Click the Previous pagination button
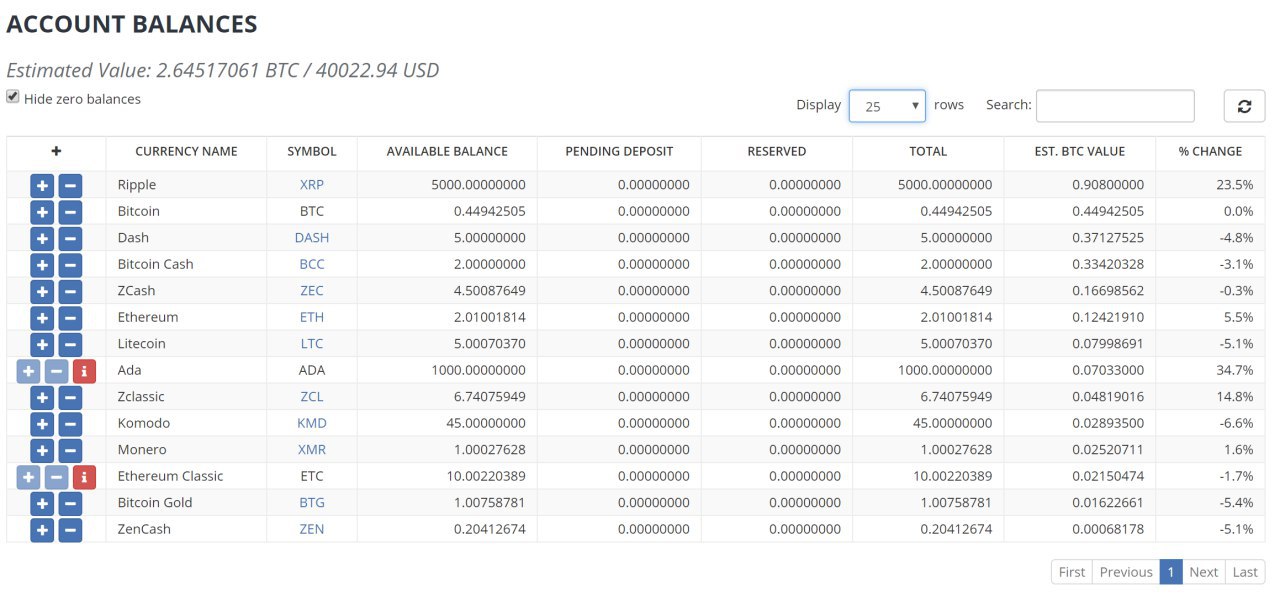Image resolution: width=1280 pixels, height=606 pixels. [x=1126, y=572]
